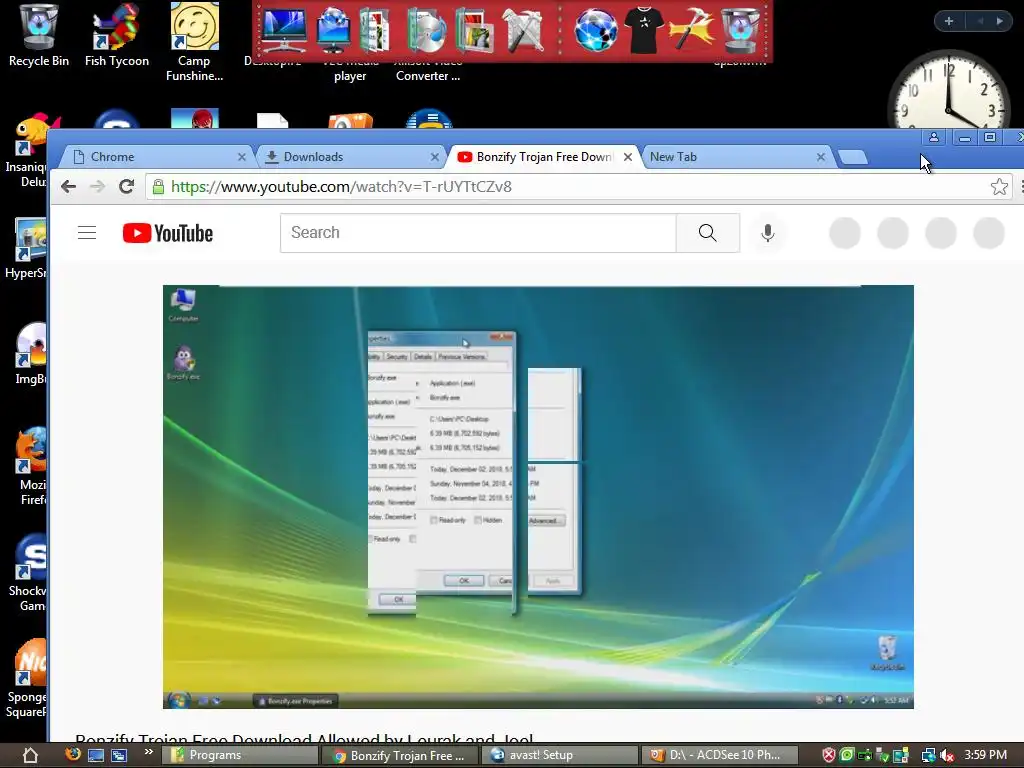Click the Start house button on taskbar
This screenshot has width=1024, height=768.
pyautogui.click(x=30, y=756)
